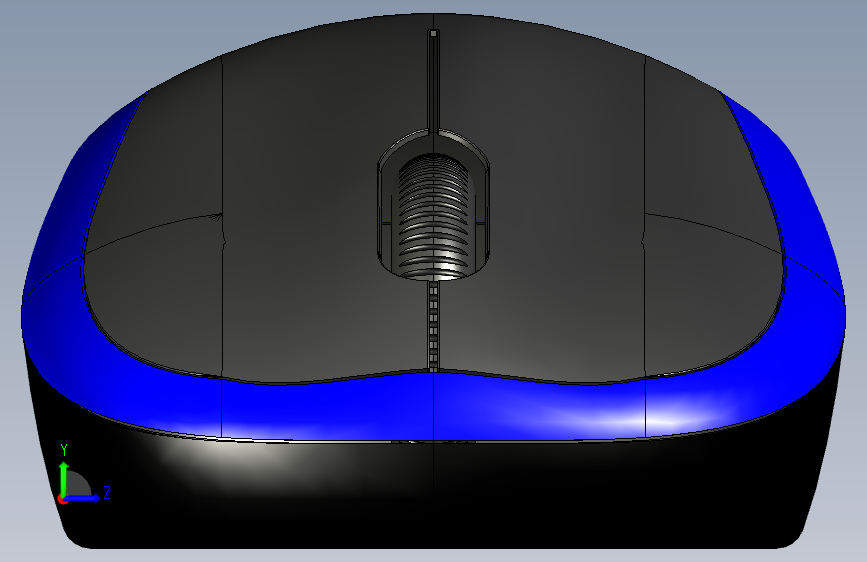The image size is (867, 562).
Task: Select the glossy black base of the mouse
Action: pyautogui.click(x=434, y=498)
